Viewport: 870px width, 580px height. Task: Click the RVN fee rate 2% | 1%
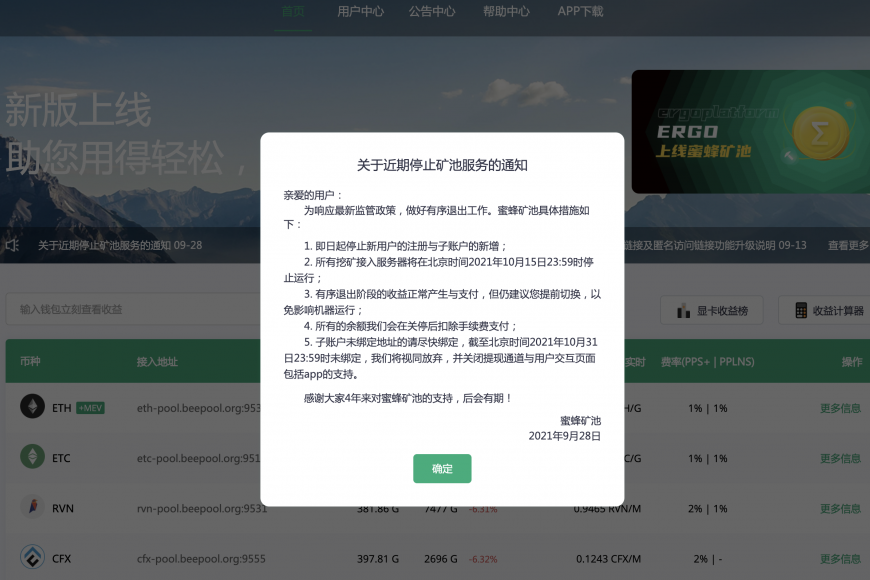coord(707,508)
